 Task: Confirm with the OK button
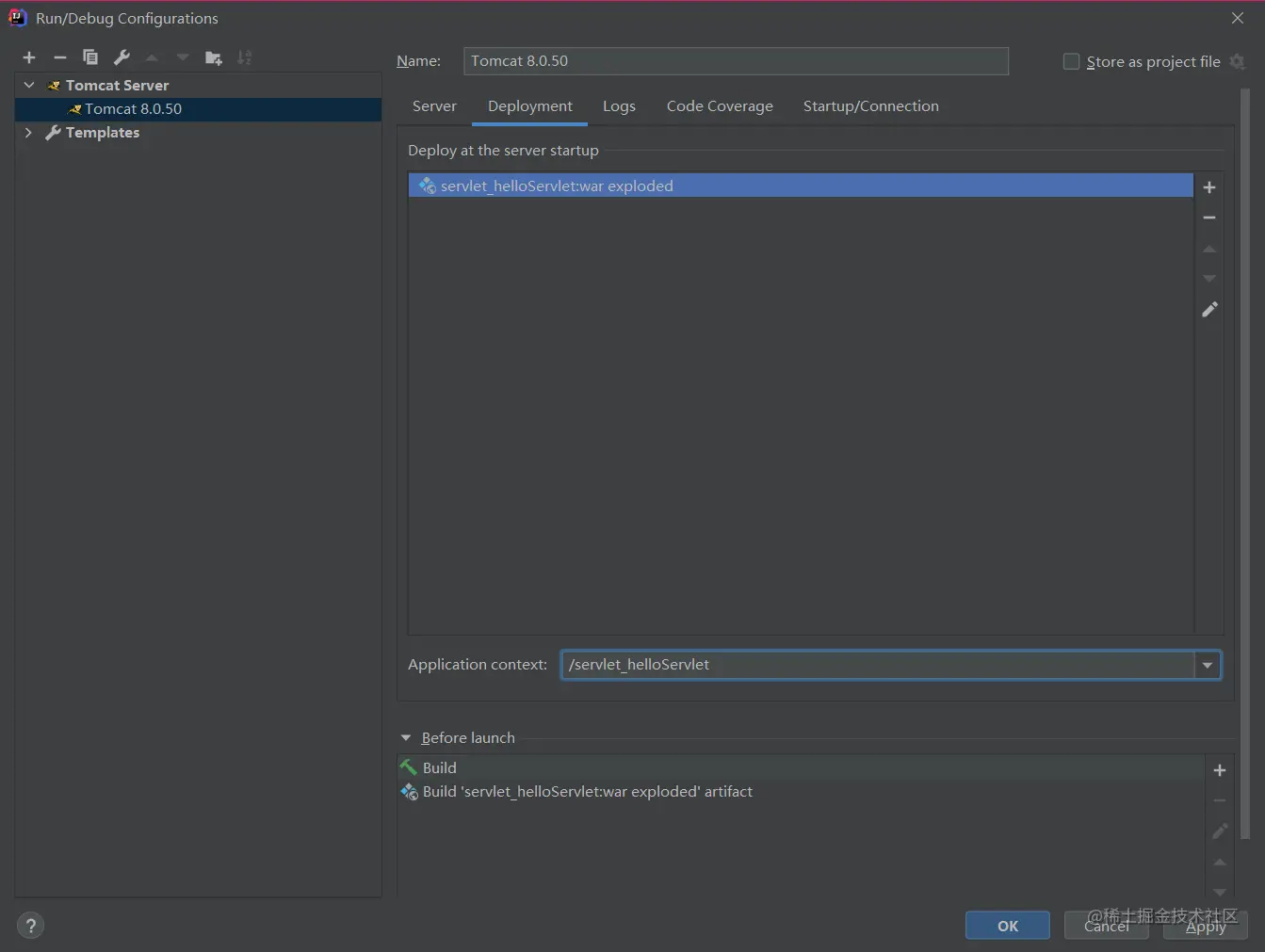pyautogui.click(x=1008, y=926)
